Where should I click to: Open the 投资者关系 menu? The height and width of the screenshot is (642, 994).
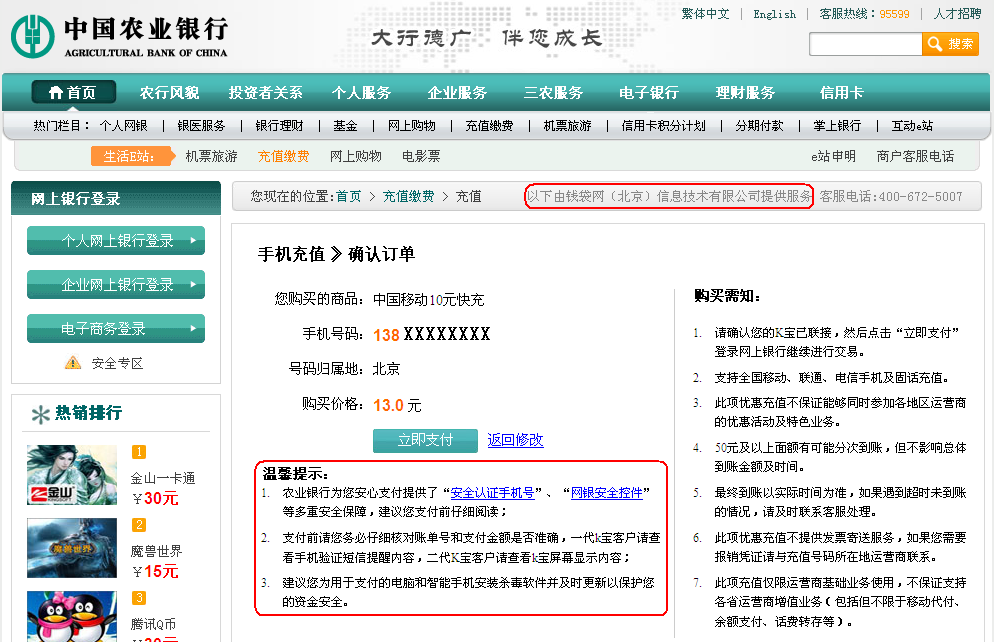pos(265,93)
